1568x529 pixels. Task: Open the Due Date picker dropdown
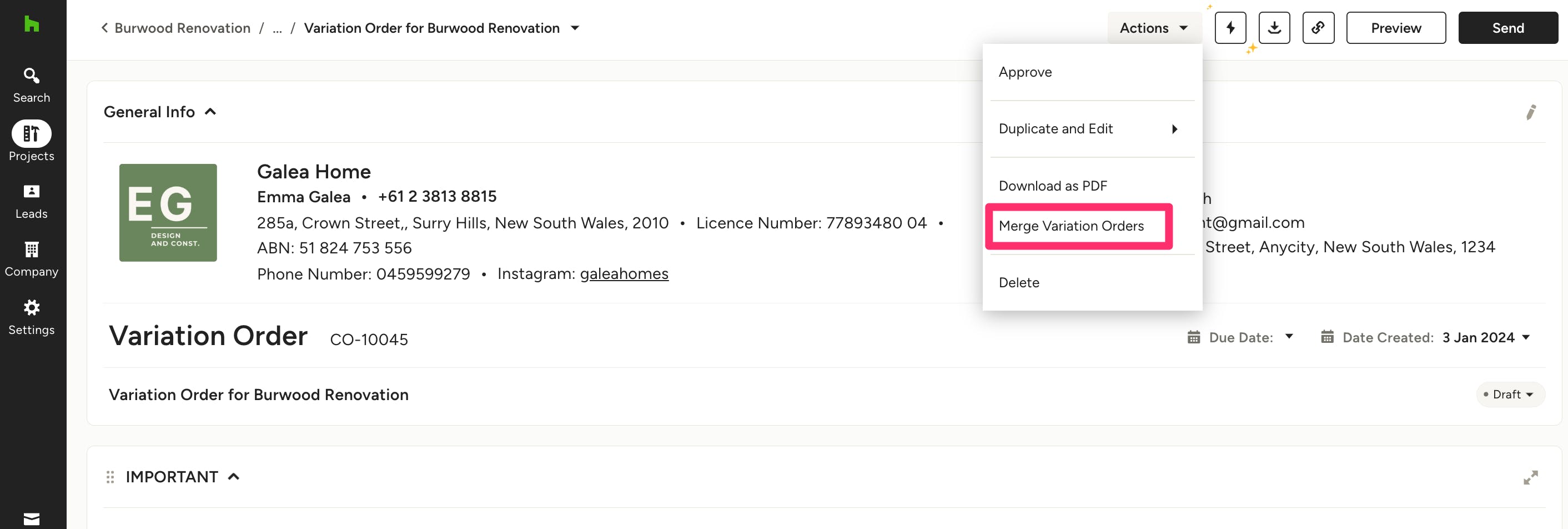coord(1289,337)
